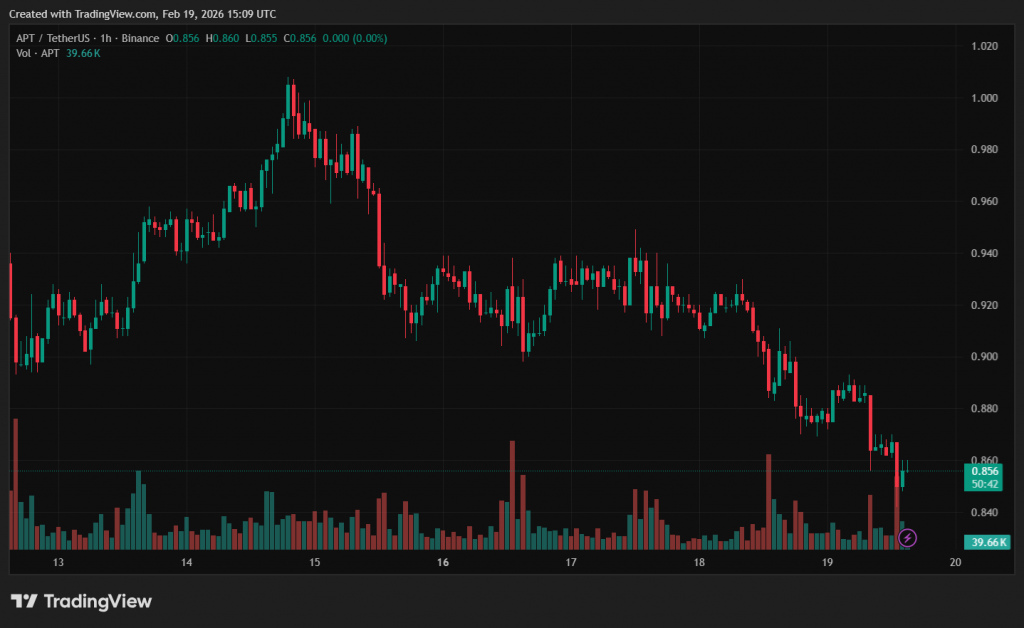This screenshot has width=1024, height=628.
Task: Click date label 13 on time axis
Action: [x=59, y=564]
